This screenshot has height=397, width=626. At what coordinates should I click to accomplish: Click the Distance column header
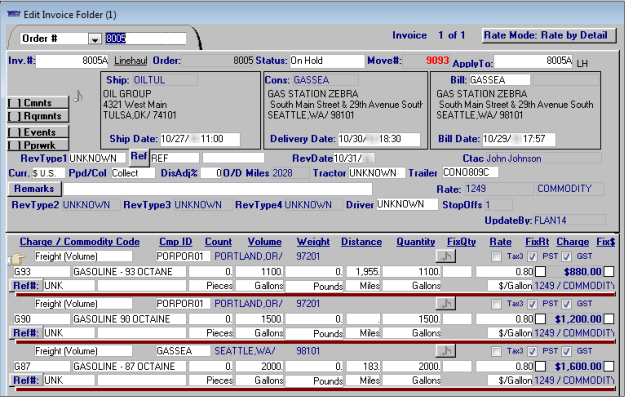[361, 242]
